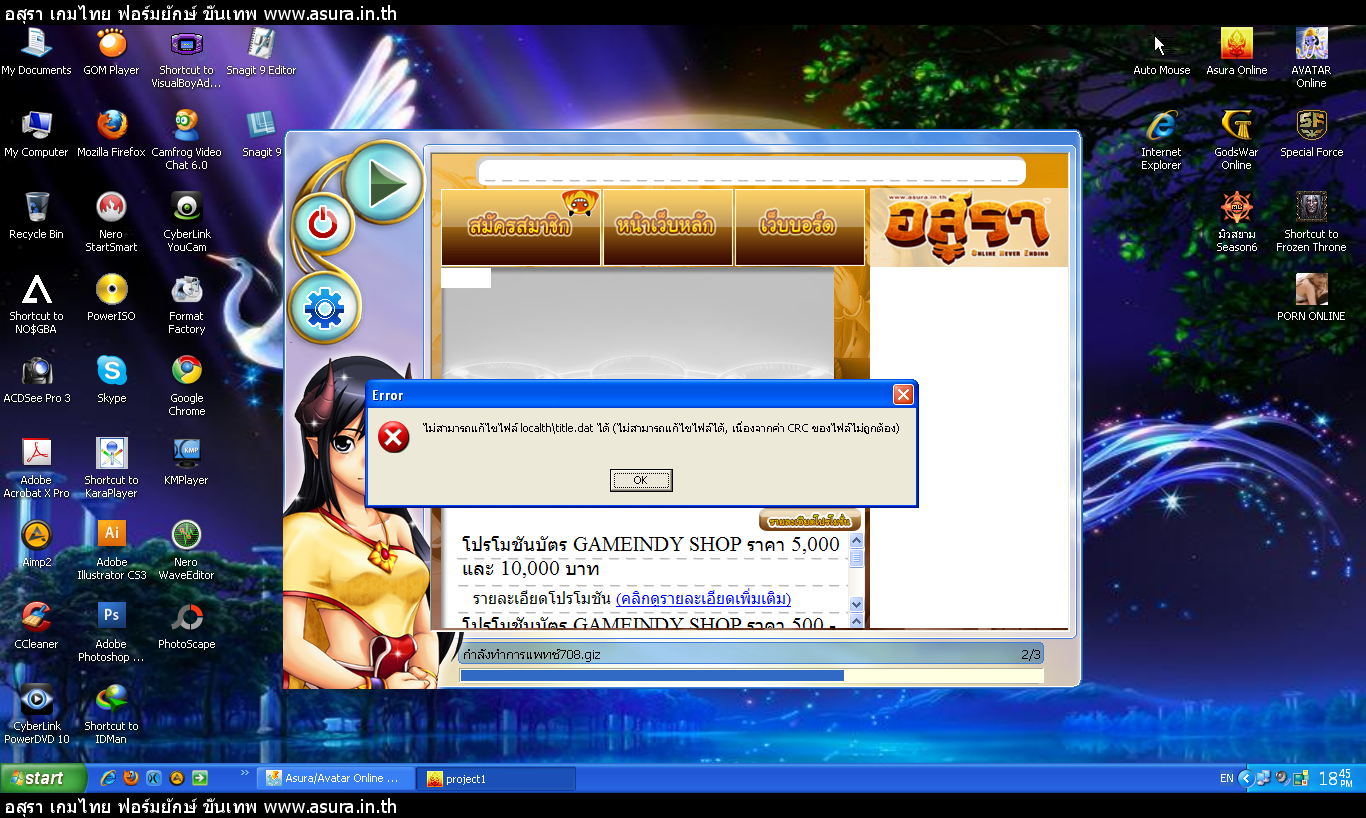Open Internet Explorer desktop icon
1366x818 pixels.
click(1161, 140)
